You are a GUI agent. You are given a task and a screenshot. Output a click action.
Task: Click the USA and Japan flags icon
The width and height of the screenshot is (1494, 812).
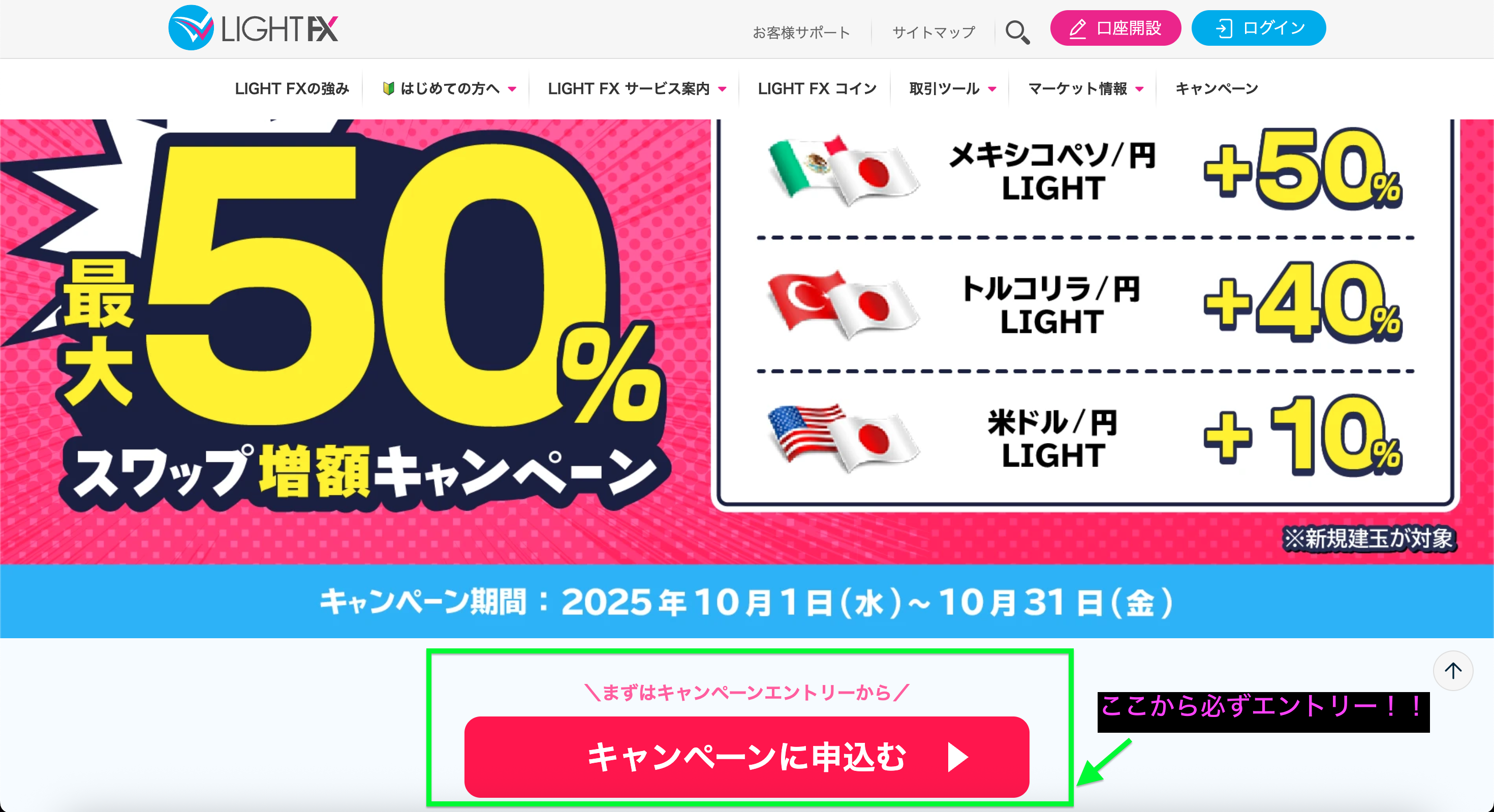(843, 438)
